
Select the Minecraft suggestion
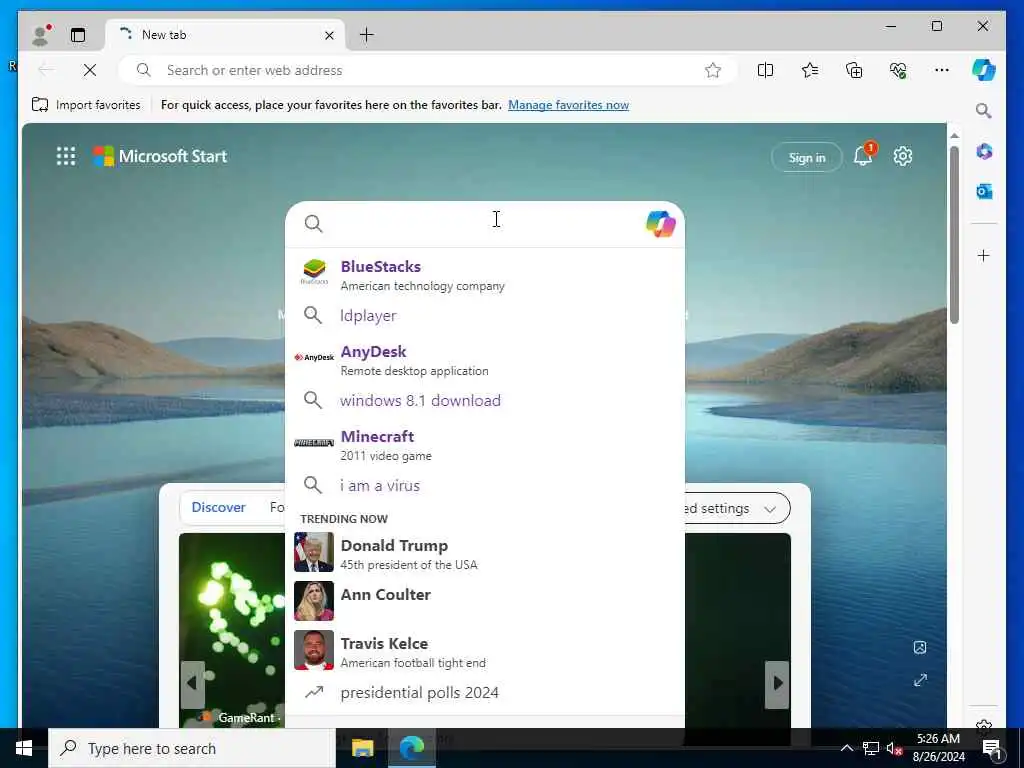tap(485, 445)
